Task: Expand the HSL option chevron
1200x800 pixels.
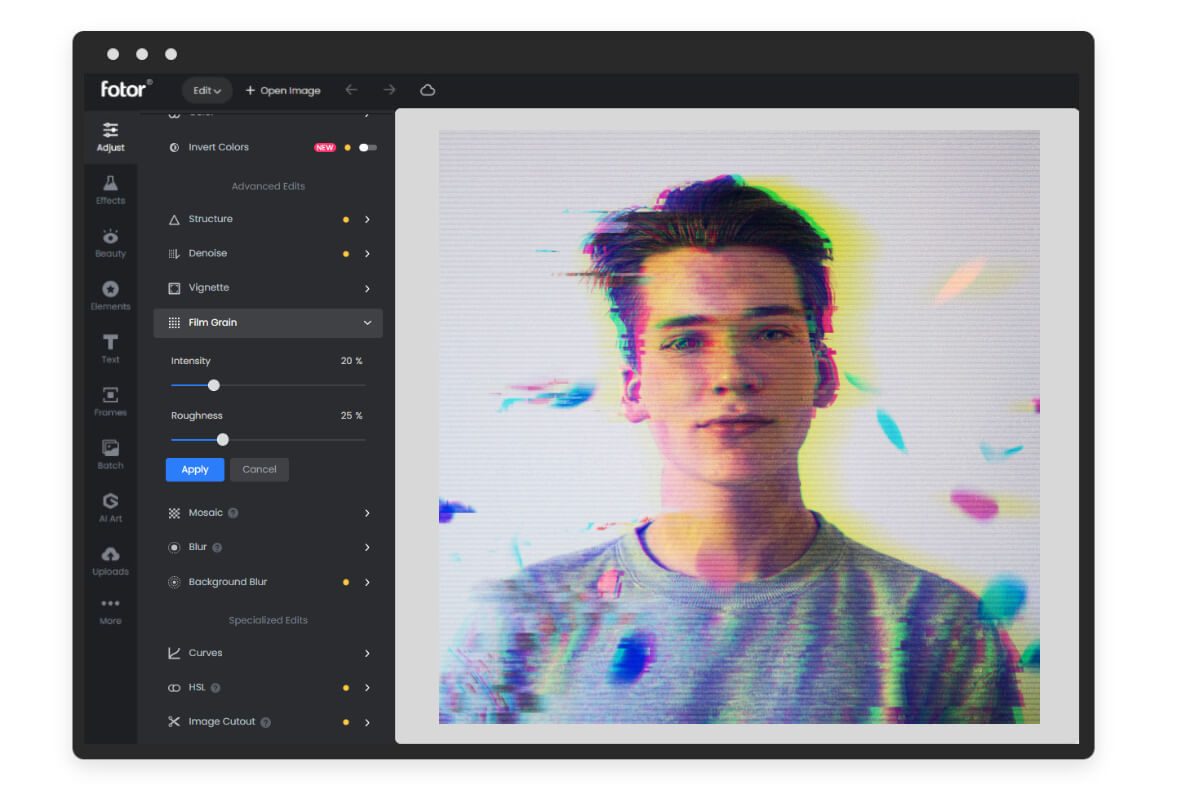Action: (367, 688)
